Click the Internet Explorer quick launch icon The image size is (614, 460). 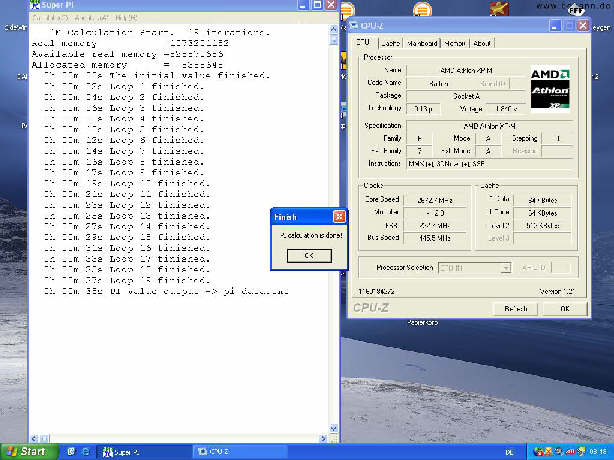[x=86, y=452]
